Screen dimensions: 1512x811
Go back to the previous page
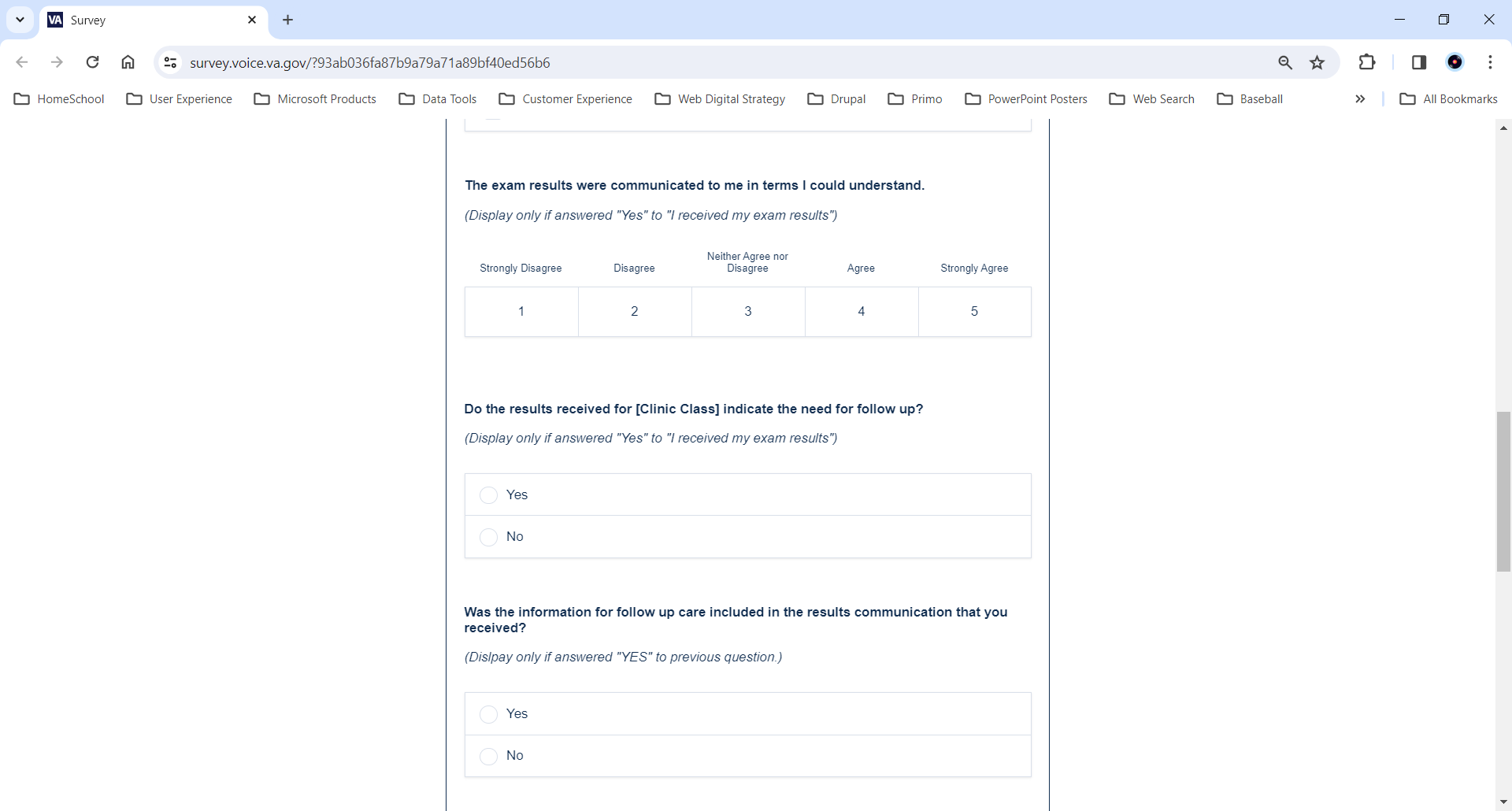tap(22, 62)
